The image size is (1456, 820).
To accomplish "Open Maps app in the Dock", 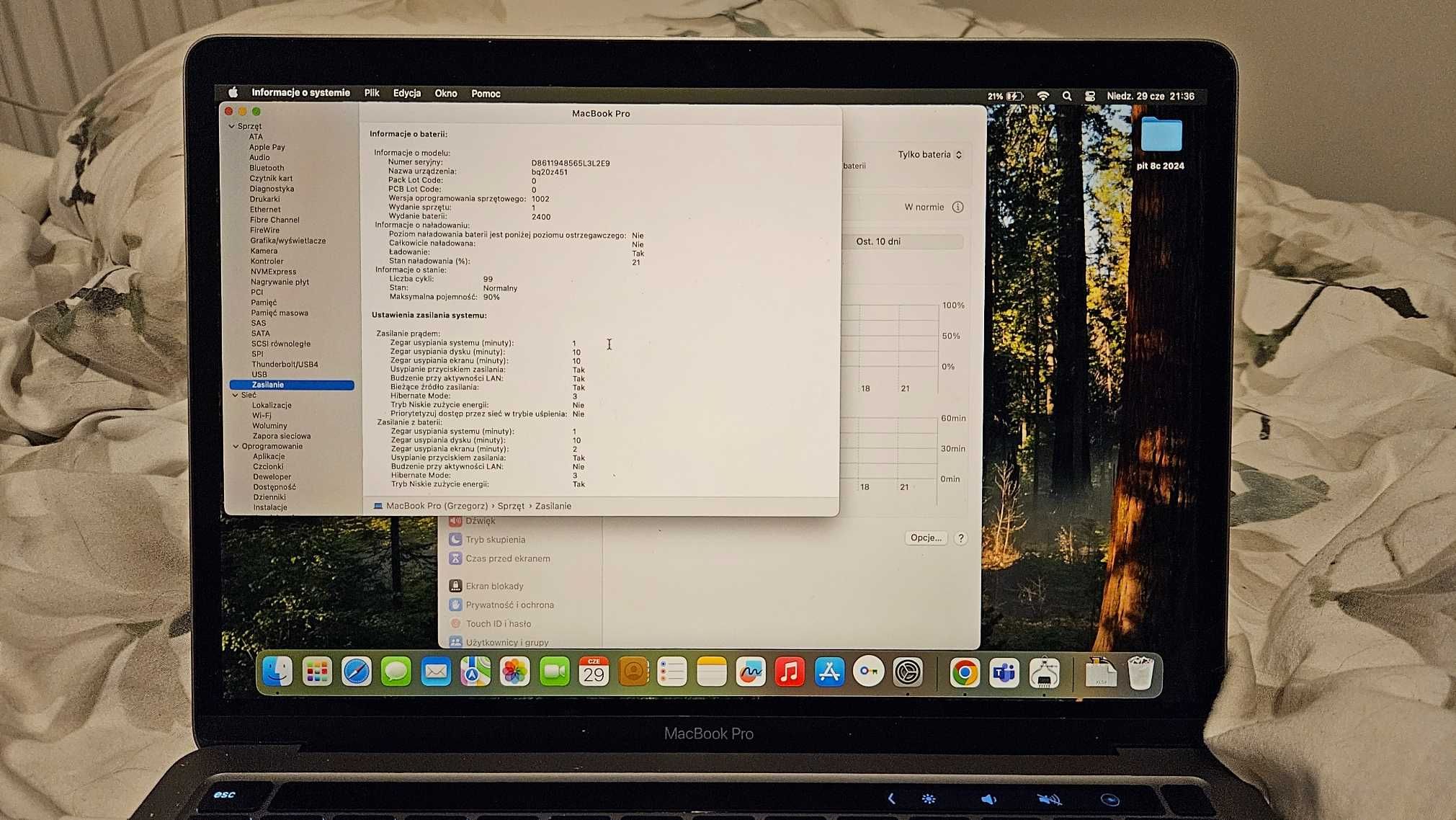I will pyautogui.click(x=475, y=672).
